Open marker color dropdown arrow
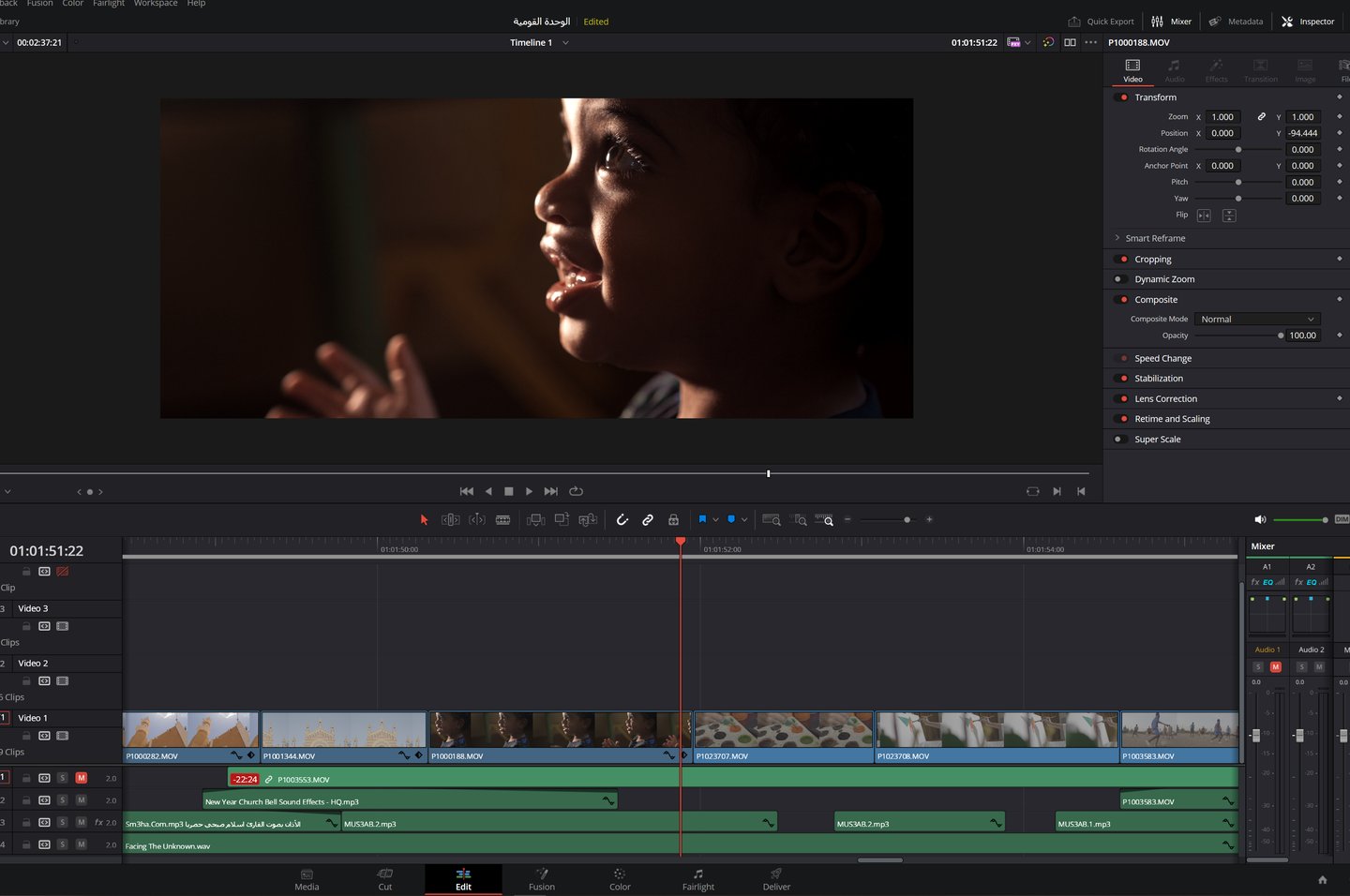 (x=744, y=519)
